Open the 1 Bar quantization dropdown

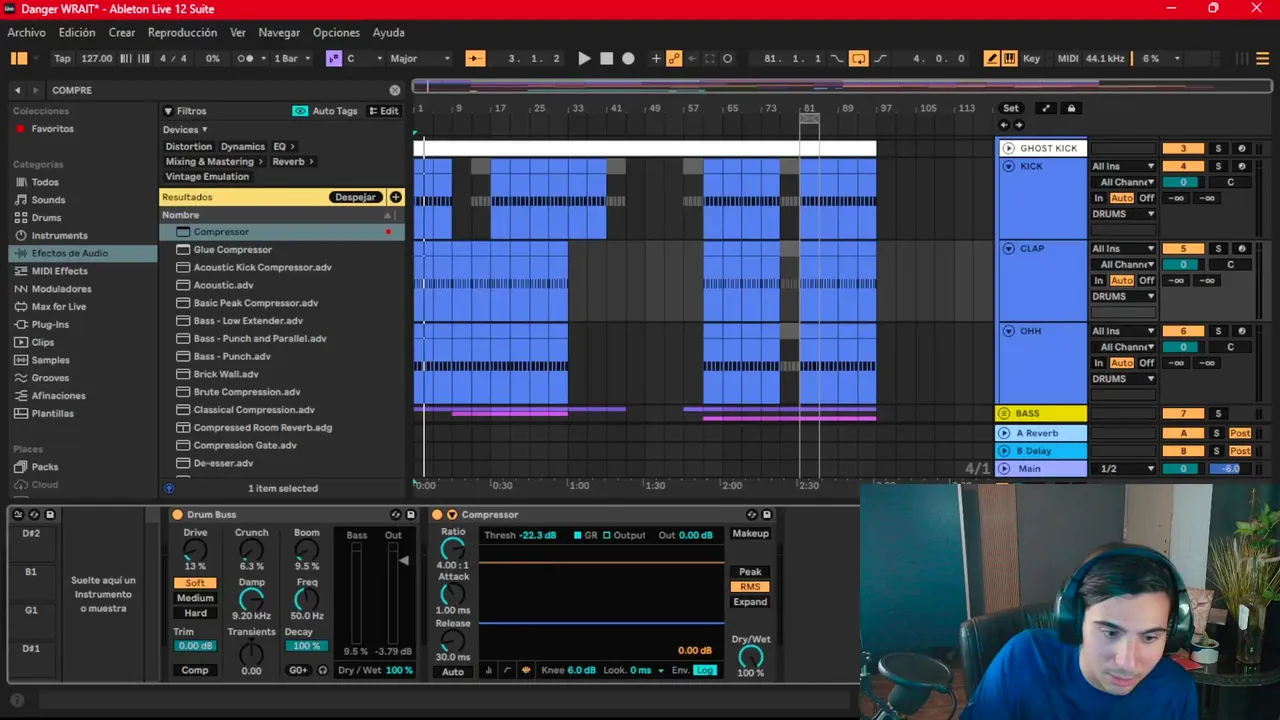click(291, 59)
